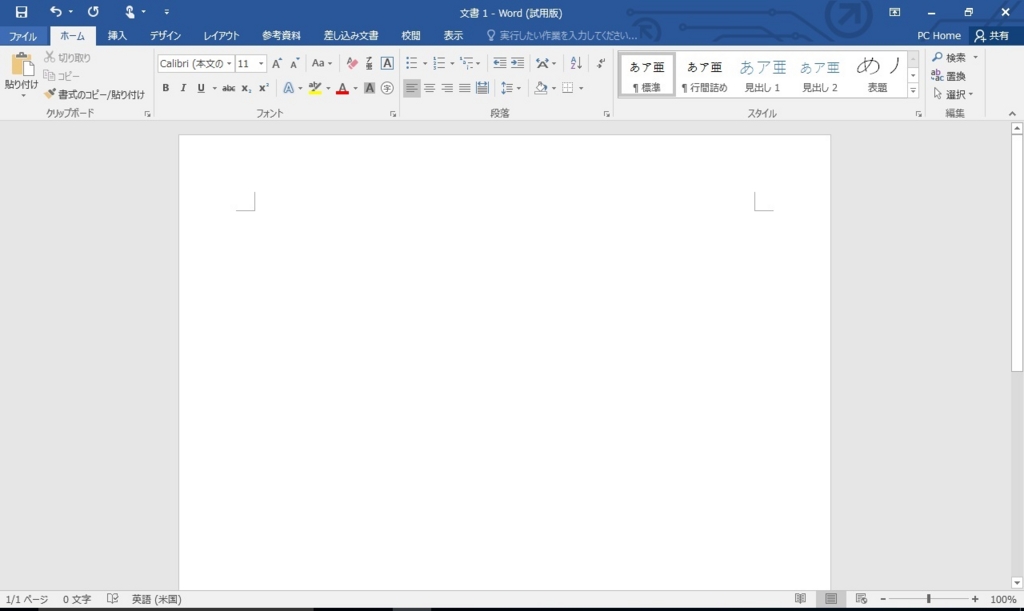Click the zoom slider handle
The height and width of the screenshot is (611, 1024).
click(x=928, y=599)
